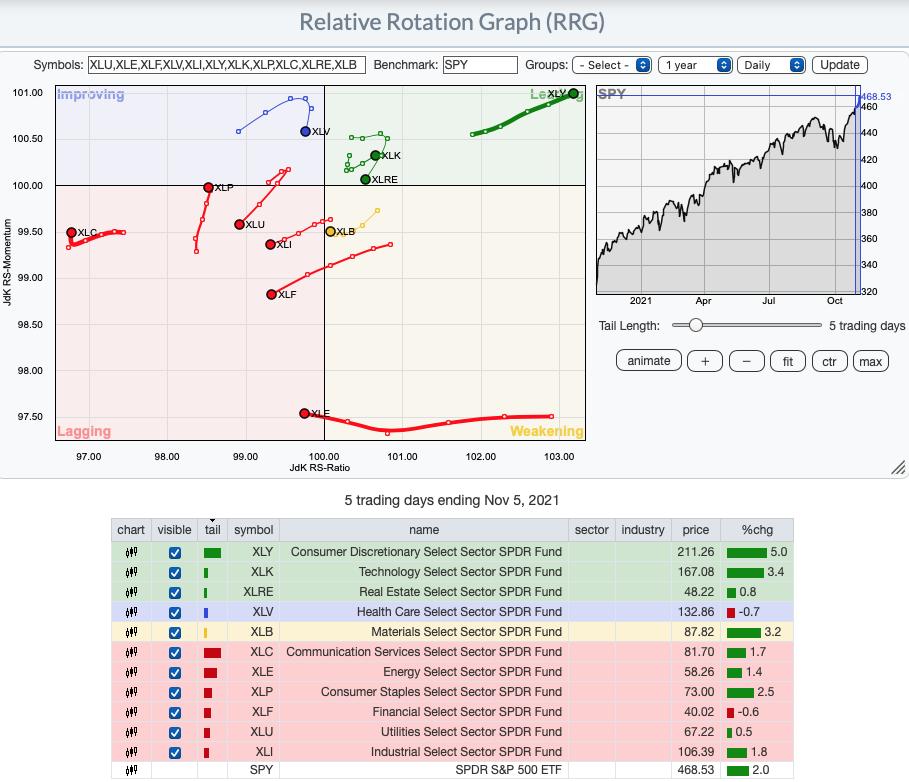Uncheck visibility for XLC
Image resolution: width=909 pixels, height=782 pixels.
click(x=174, y=653)
